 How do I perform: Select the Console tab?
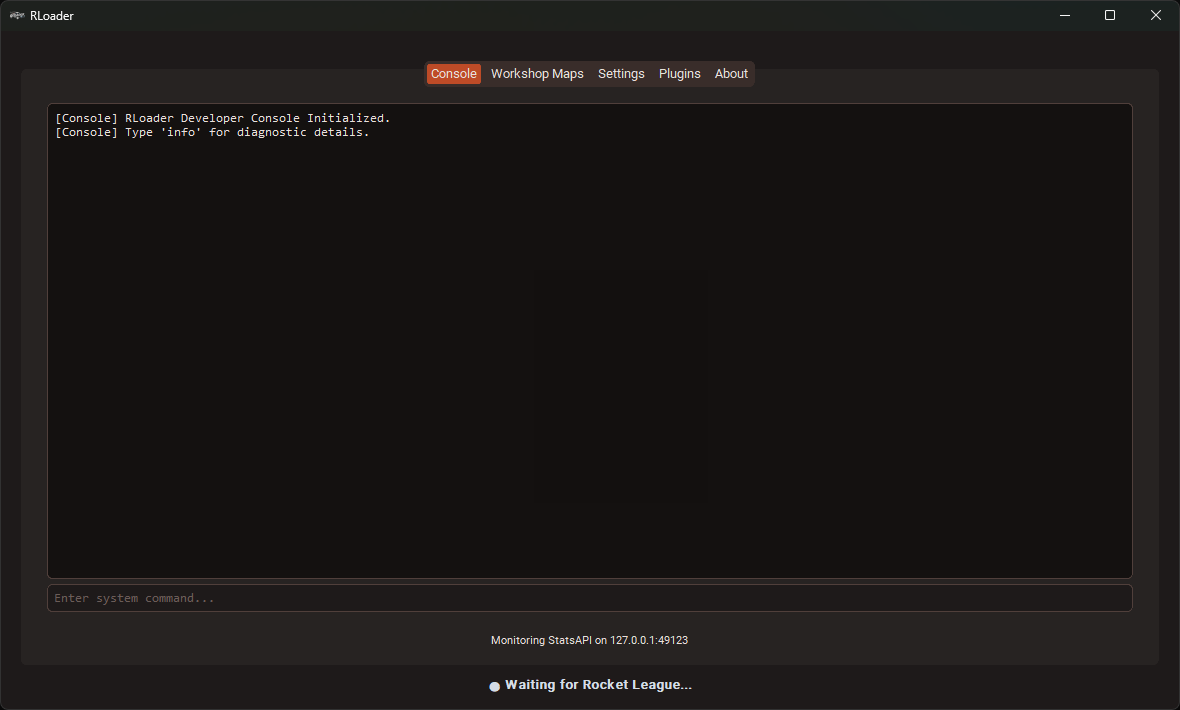[453, 74]
